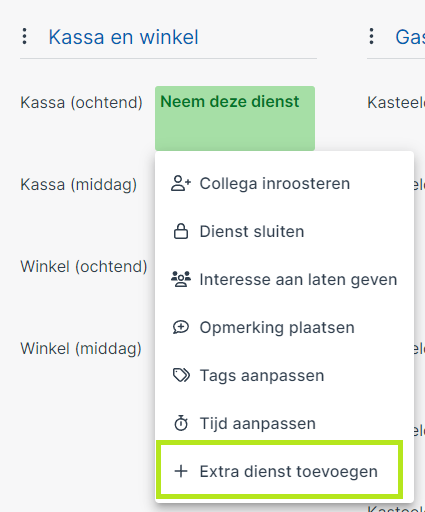Select Extra dienst toevoegen option
425x512 pixels.
coord(281,470)
